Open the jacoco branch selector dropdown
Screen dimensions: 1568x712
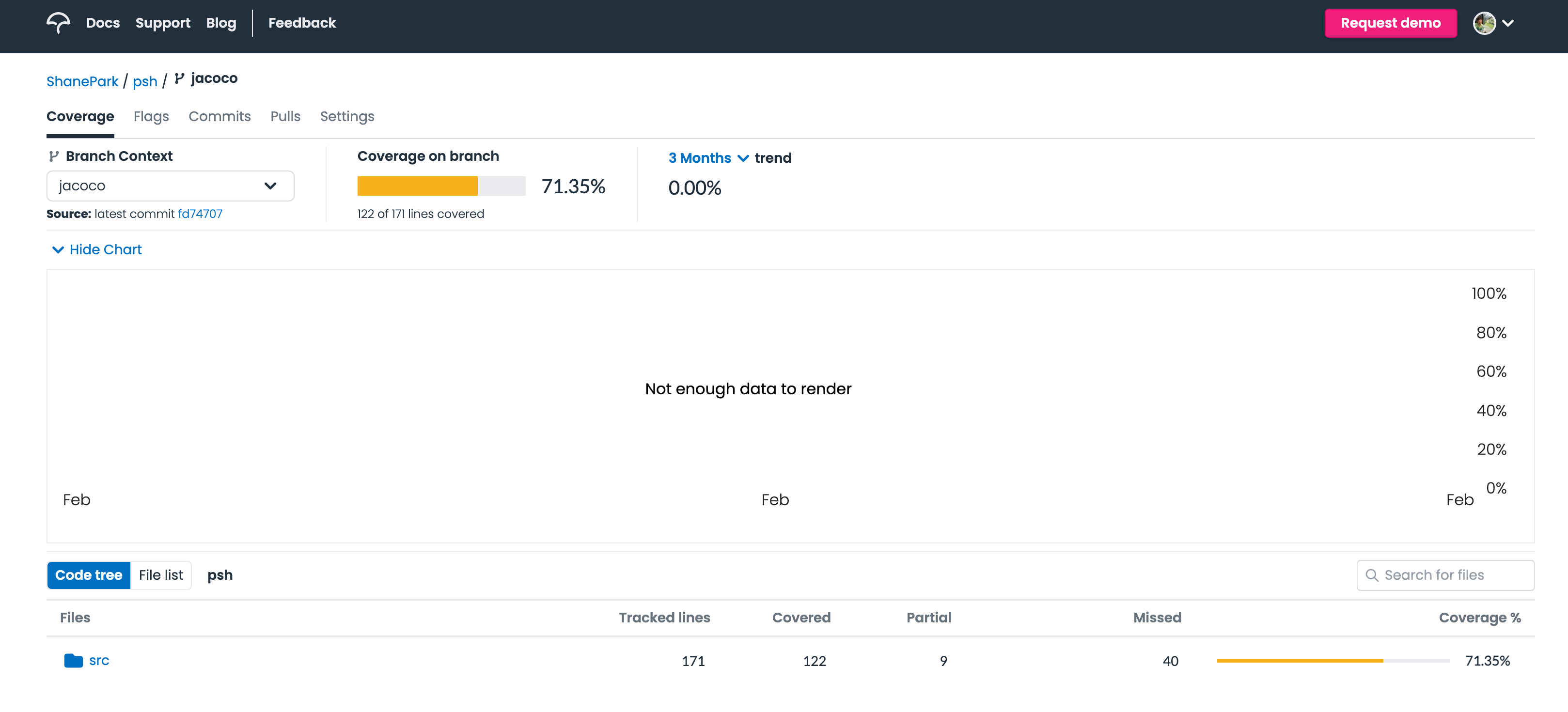tap(170, 186)
